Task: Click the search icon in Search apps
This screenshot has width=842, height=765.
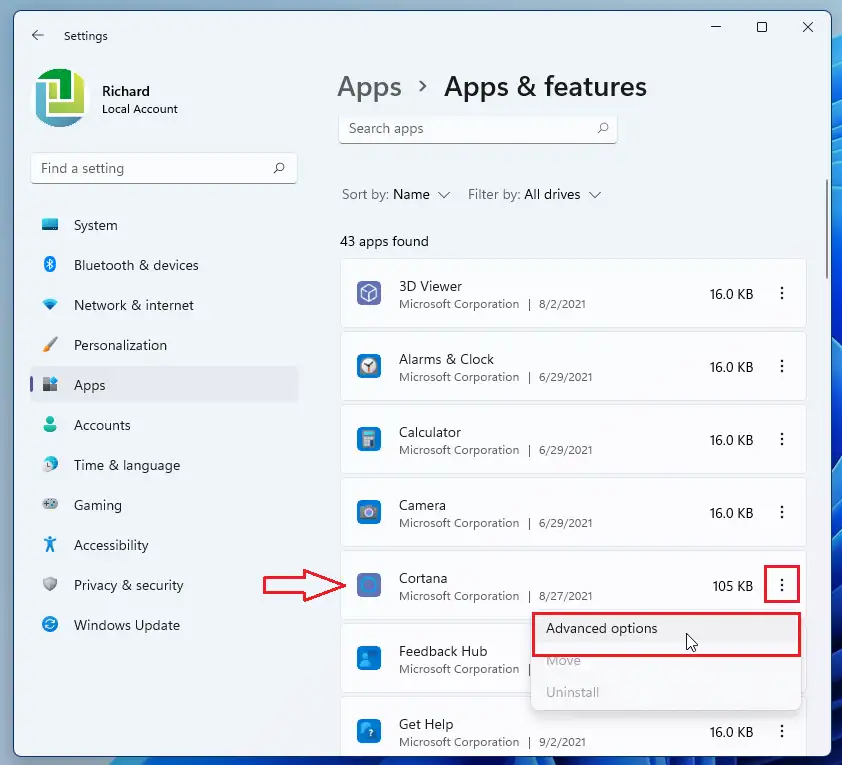Action: coord(603,128)
